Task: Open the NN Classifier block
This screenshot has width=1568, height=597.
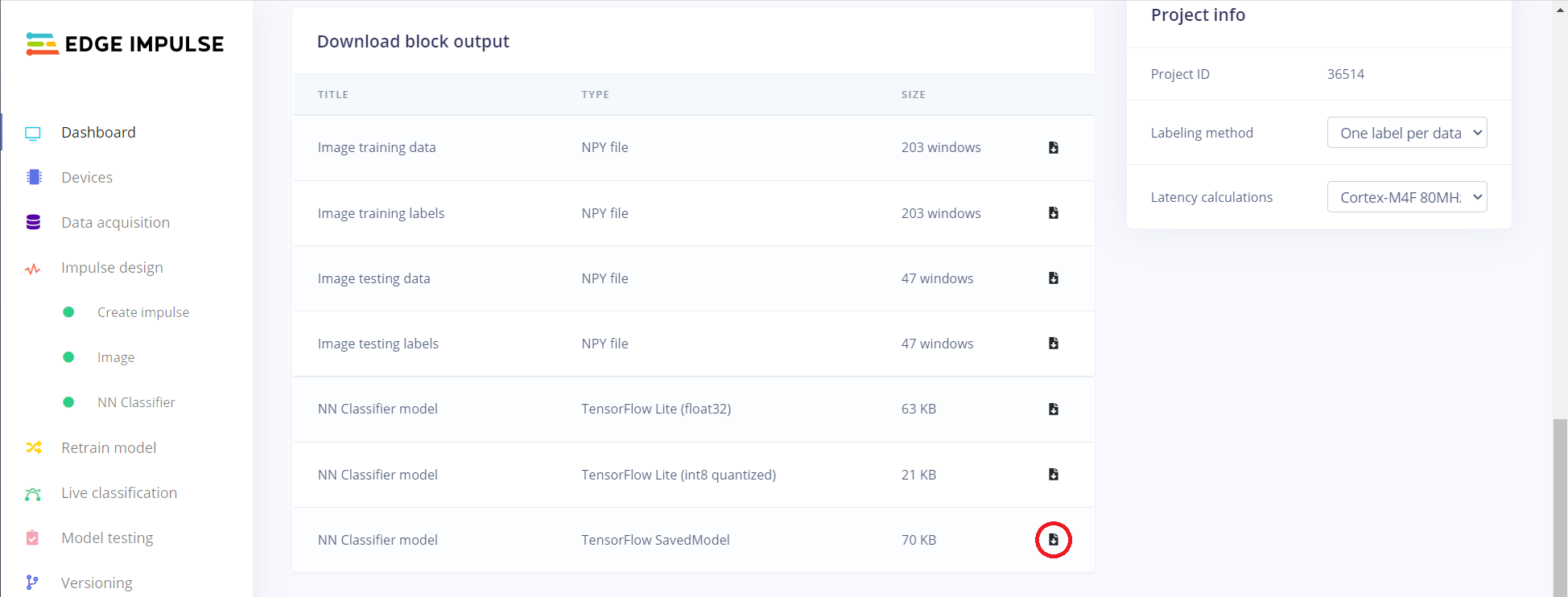Action: (136, 402)
